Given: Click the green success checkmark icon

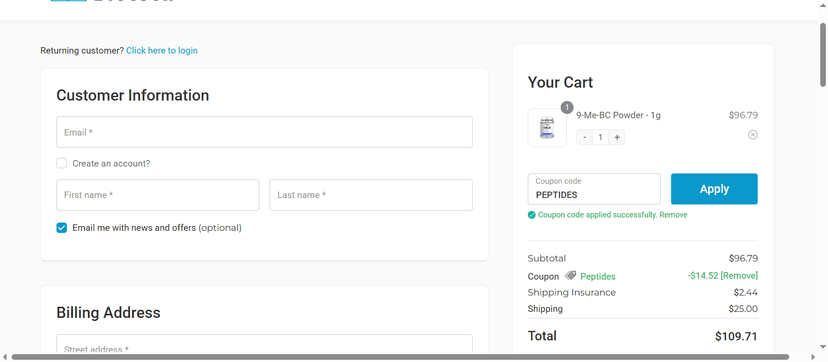Looking at the screenshot, I should pos(531,215).
